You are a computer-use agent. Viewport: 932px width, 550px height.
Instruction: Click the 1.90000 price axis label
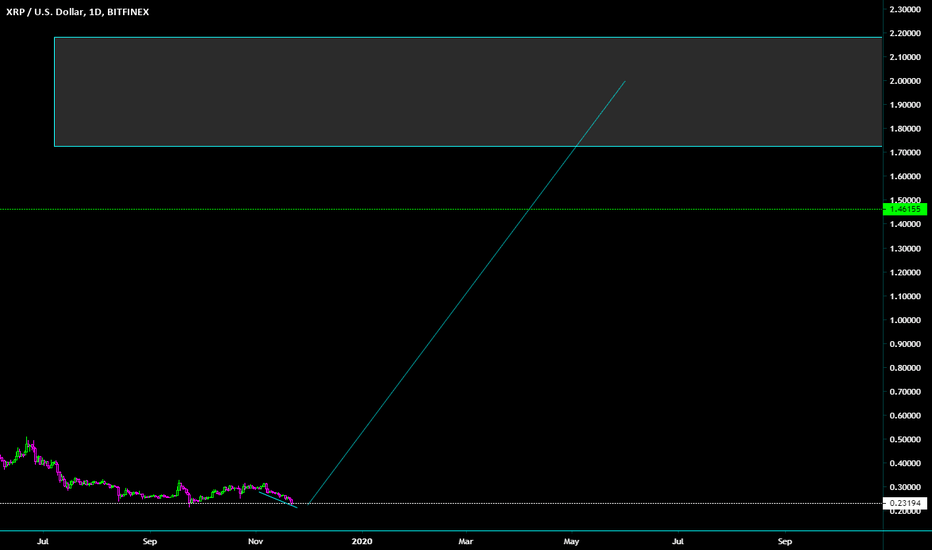pyautogui.click(x=905, y=105)
